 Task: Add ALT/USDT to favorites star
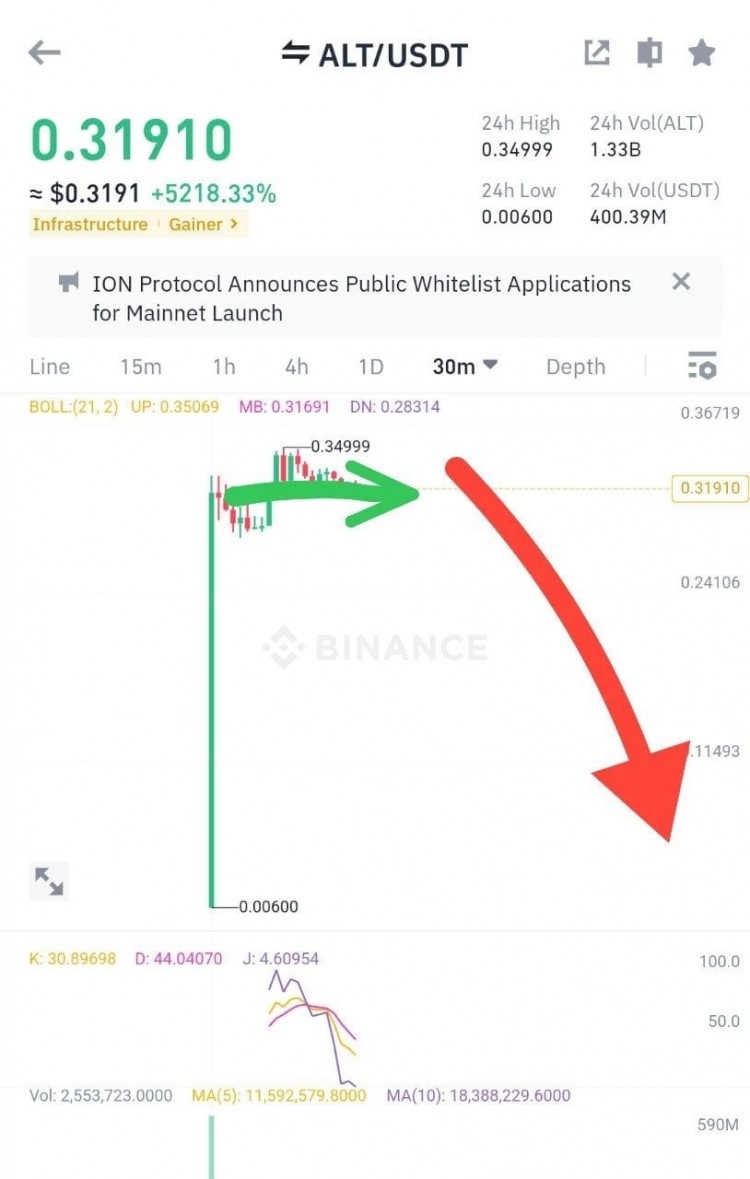(x=702, y=53)
